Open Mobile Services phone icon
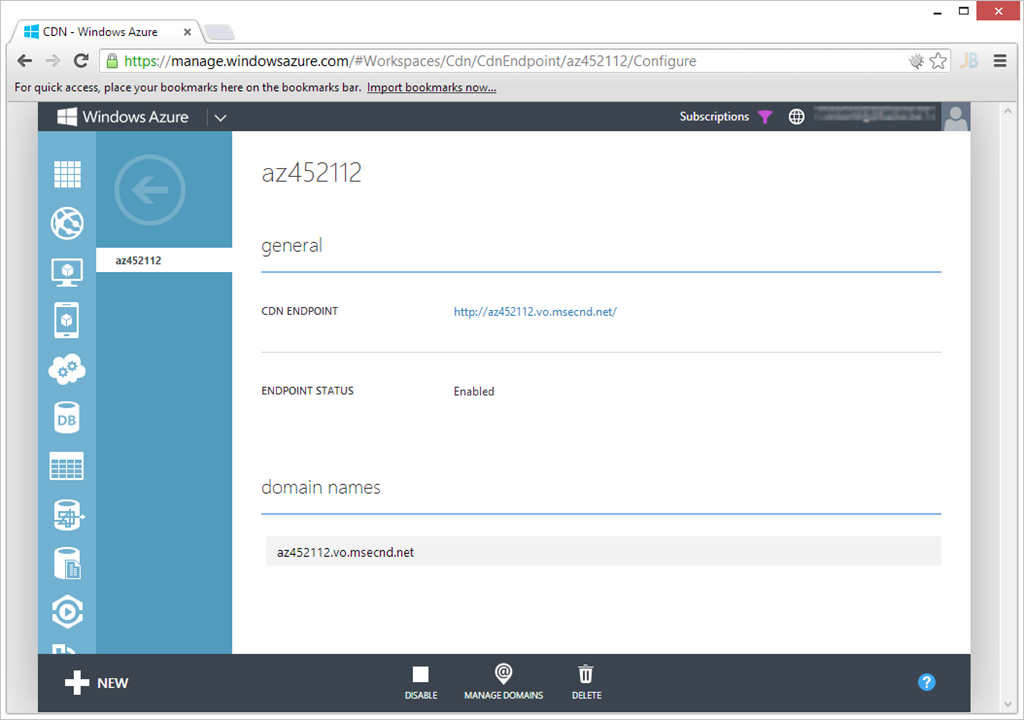Viewport: 1024px width, 720px height. coord(67,320)
